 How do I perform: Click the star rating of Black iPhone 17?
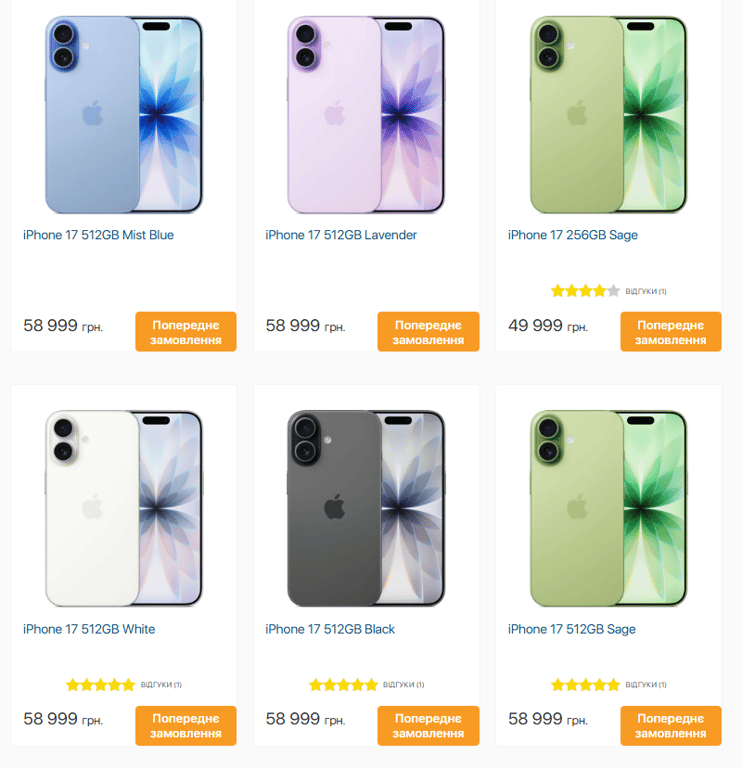point(343,684)
